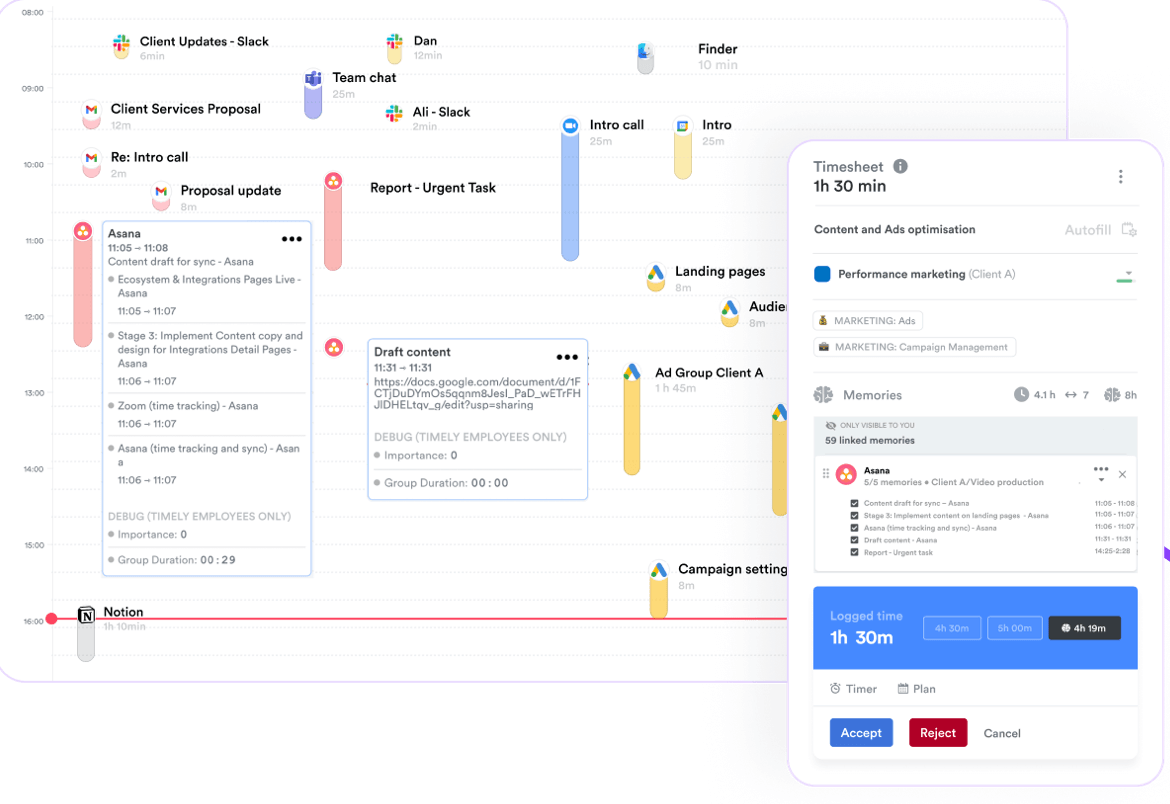Collapse the Asana memories group chevron
The width and height of the screenshot is (1170, 804).
pyautogui.click(x=1101, y=479)
